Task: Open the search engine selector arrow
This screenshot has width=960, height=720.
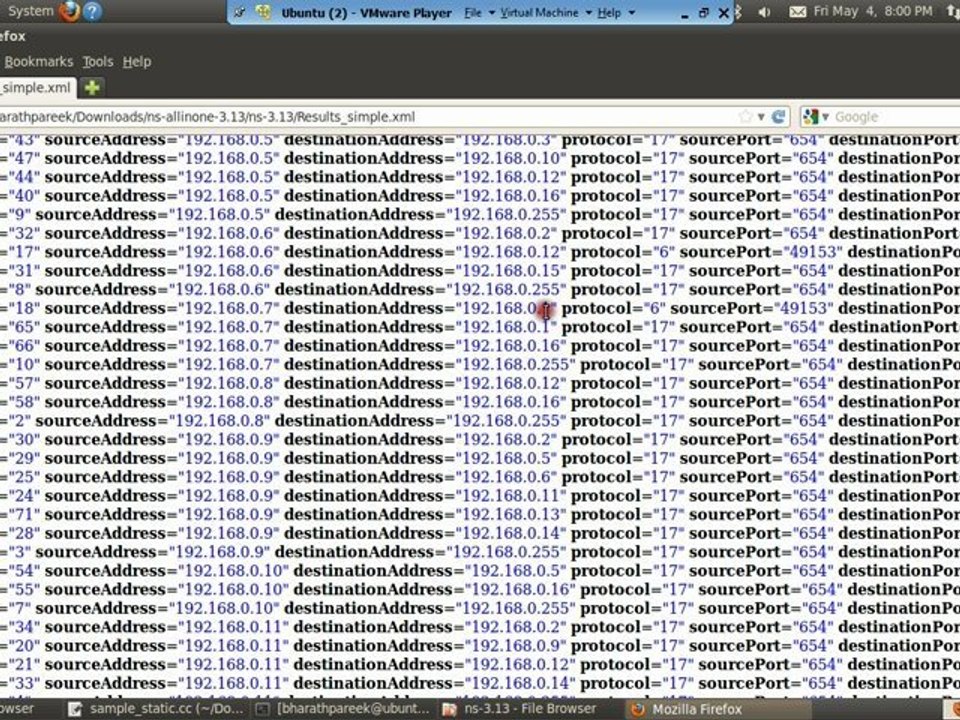Action: [x=825, y=116]
